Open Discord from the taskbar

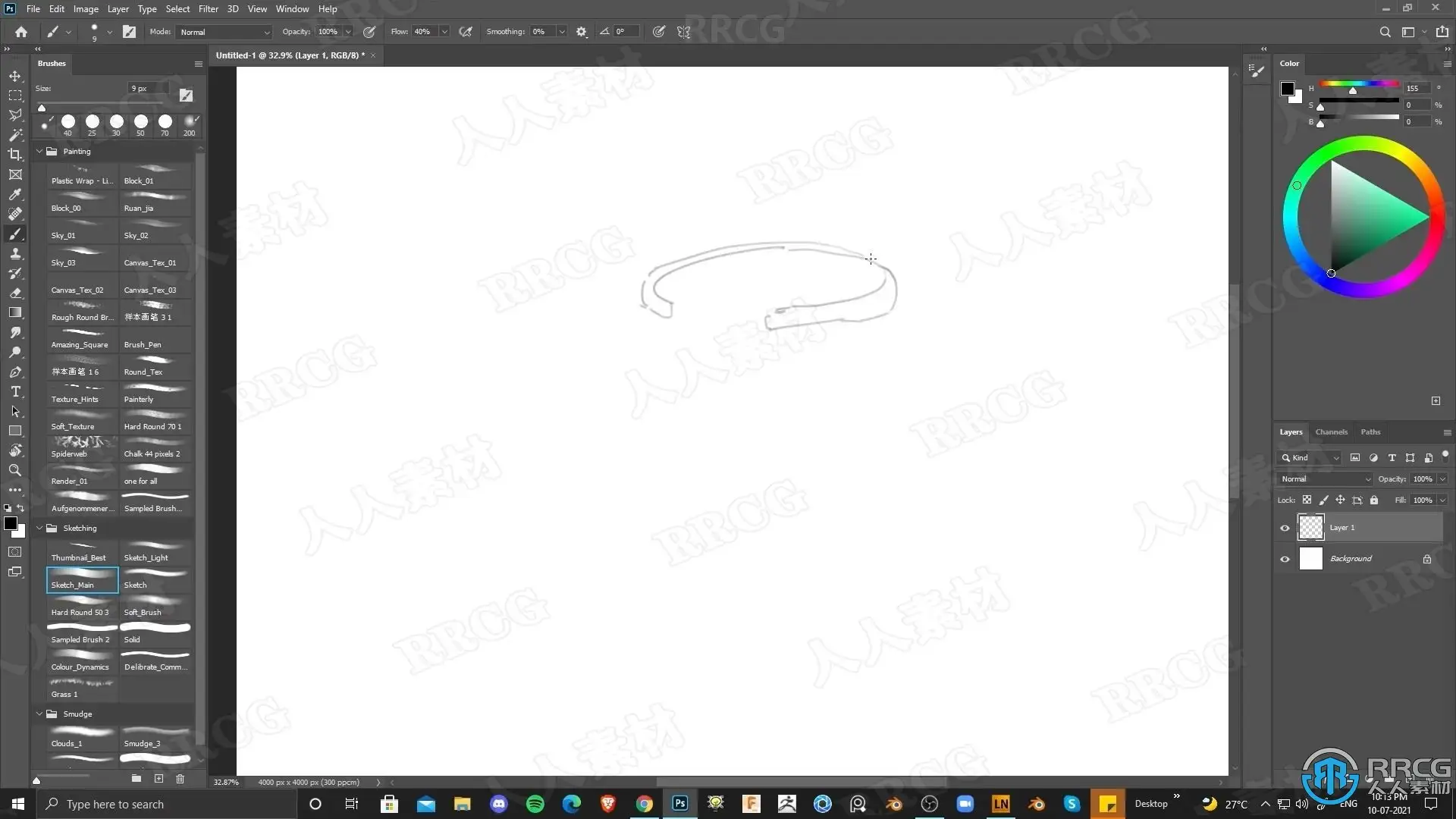point(498,804)
